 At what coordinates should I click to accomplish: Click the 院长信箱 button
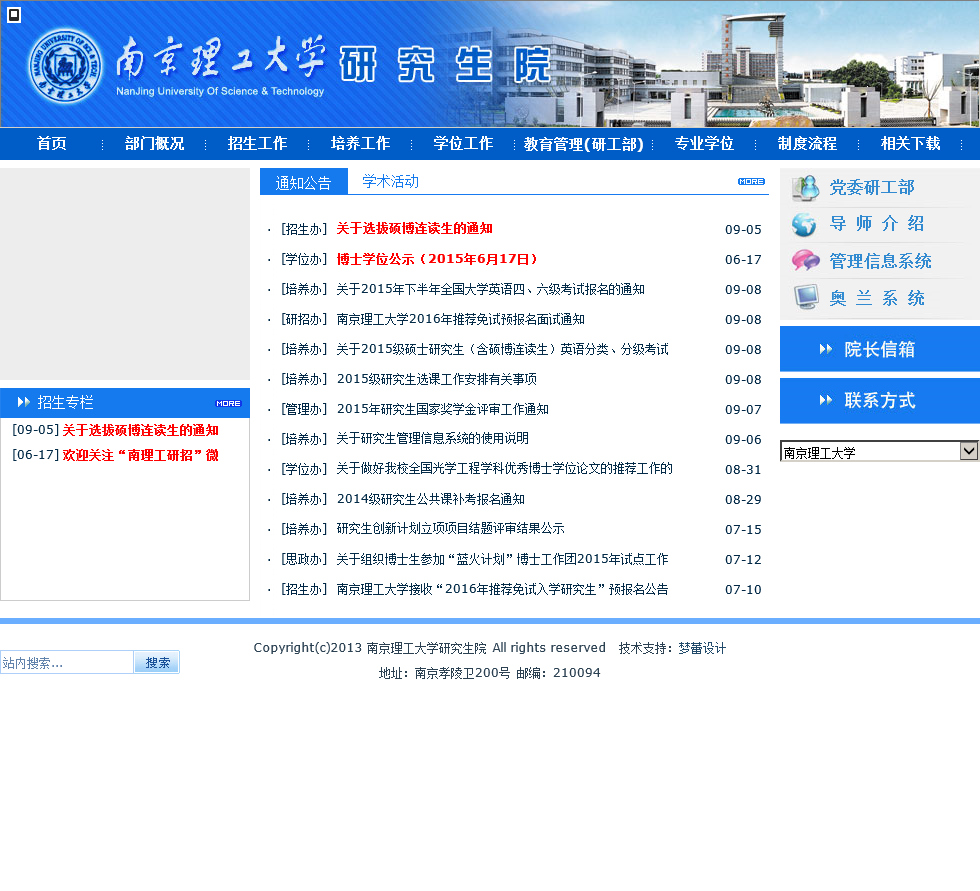pyautogui.click(x=879, y=349)
